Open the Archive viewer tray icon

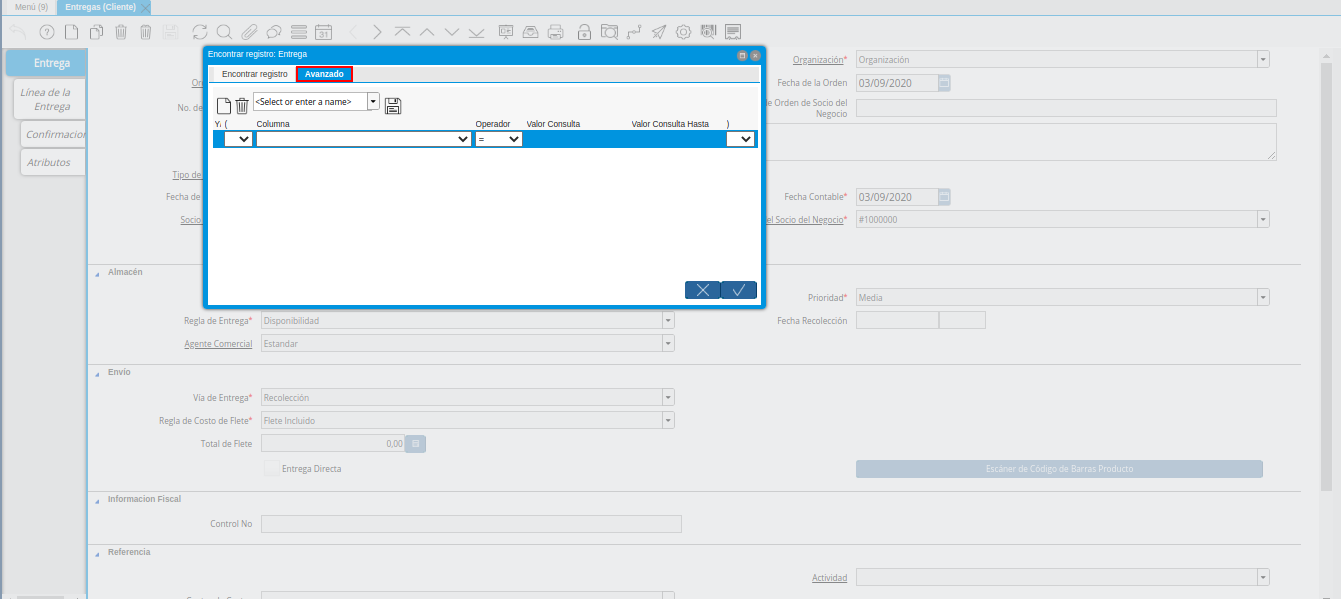(531, 32)
